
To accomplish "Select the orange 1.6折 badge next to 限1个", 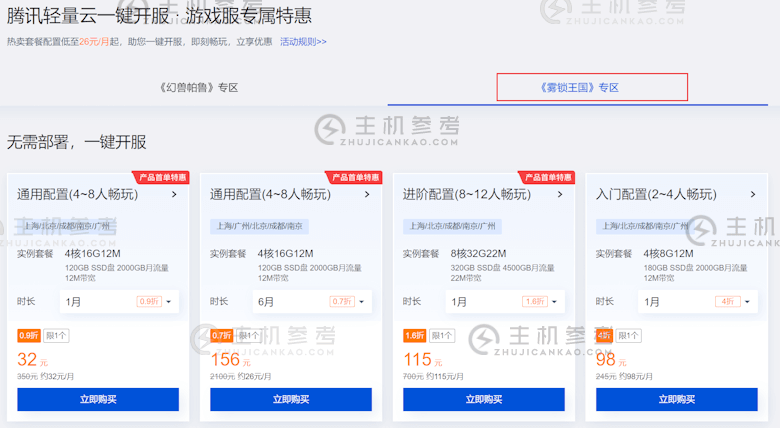I will (x=415, y=336).
